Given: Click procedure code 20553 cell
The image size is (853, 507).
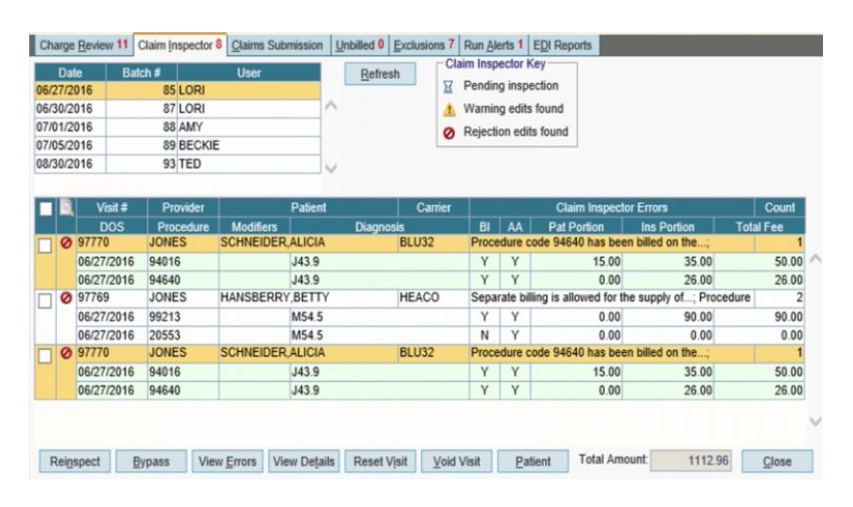Looking at the screenshot, I should [x=183, y=335].
